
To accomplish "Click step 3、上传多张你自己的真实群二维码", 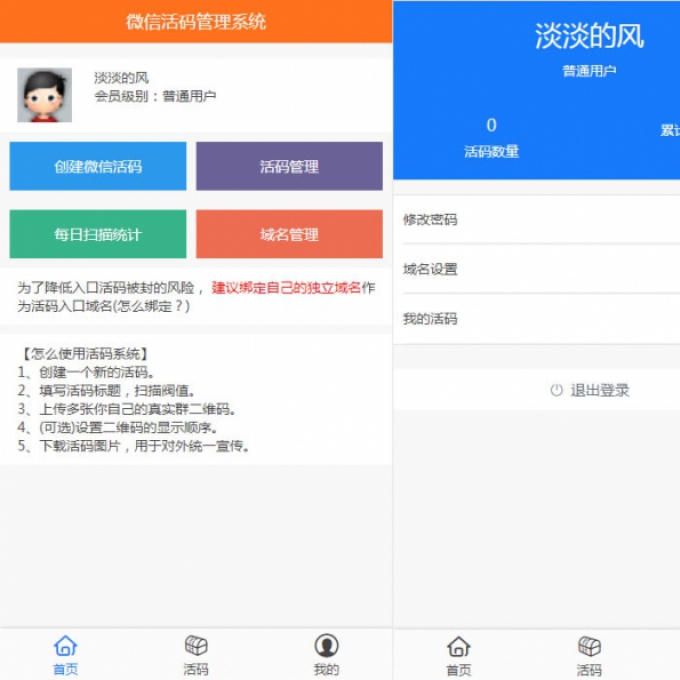I will [126, 409].
